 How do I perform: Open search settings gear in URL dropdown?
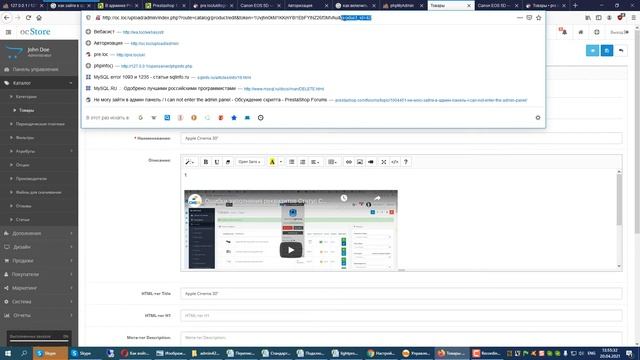pos(538,118)
